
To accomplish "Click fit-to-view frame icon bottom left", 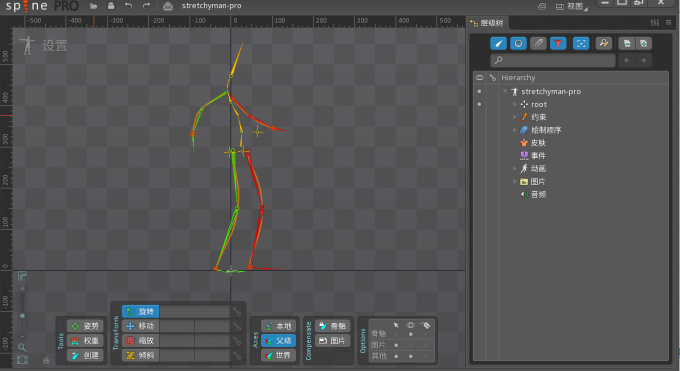I will coord(22,360).
